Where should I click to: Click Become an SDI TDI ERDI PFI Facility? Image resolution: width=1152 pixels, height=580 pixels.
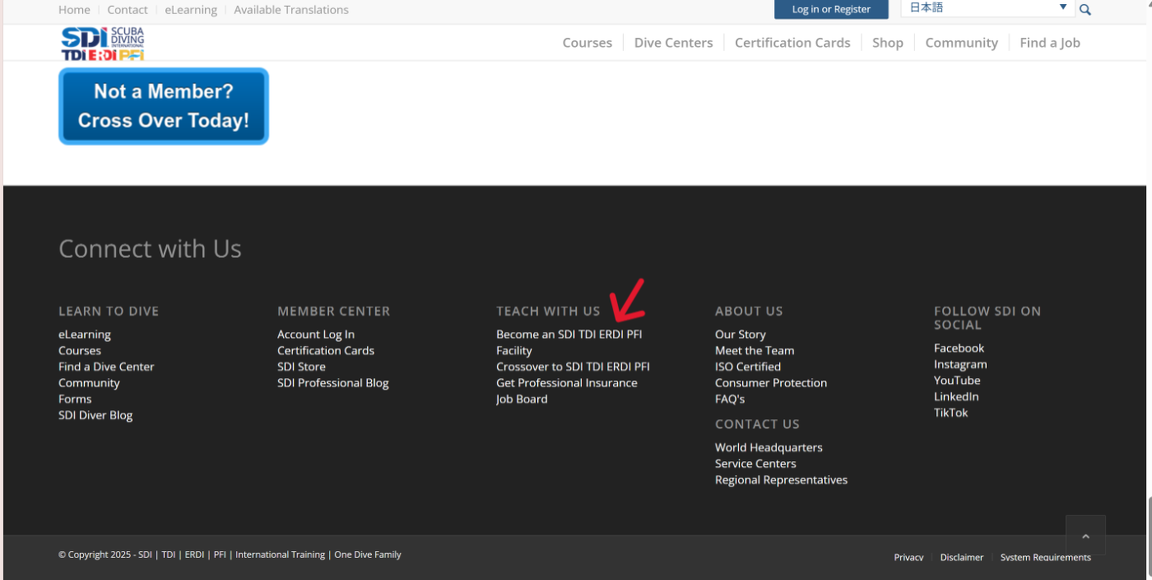click(x=569, y=343)
